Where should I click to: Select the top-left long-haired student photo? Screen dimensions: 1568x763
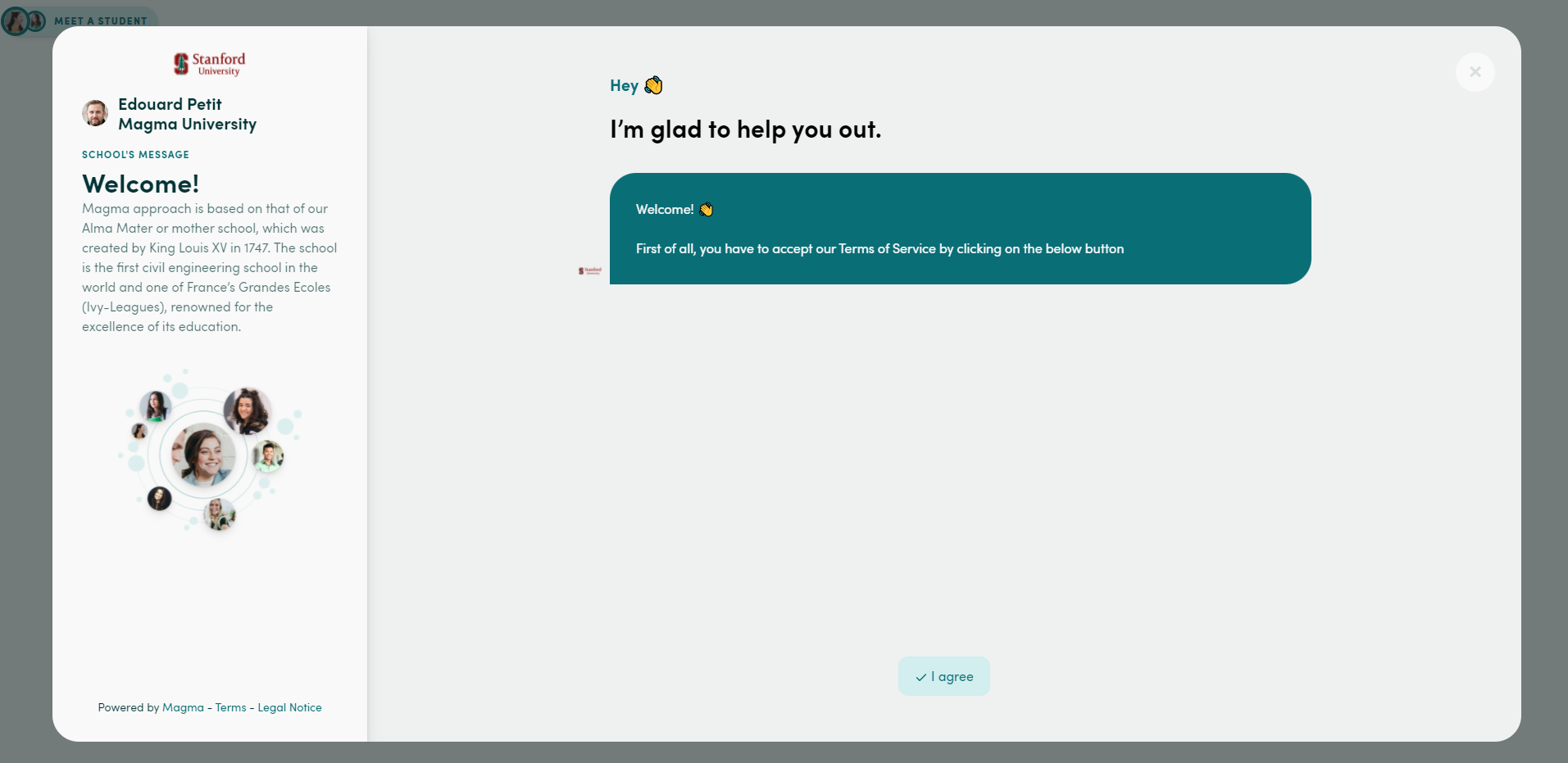click(x=154, y=406)
